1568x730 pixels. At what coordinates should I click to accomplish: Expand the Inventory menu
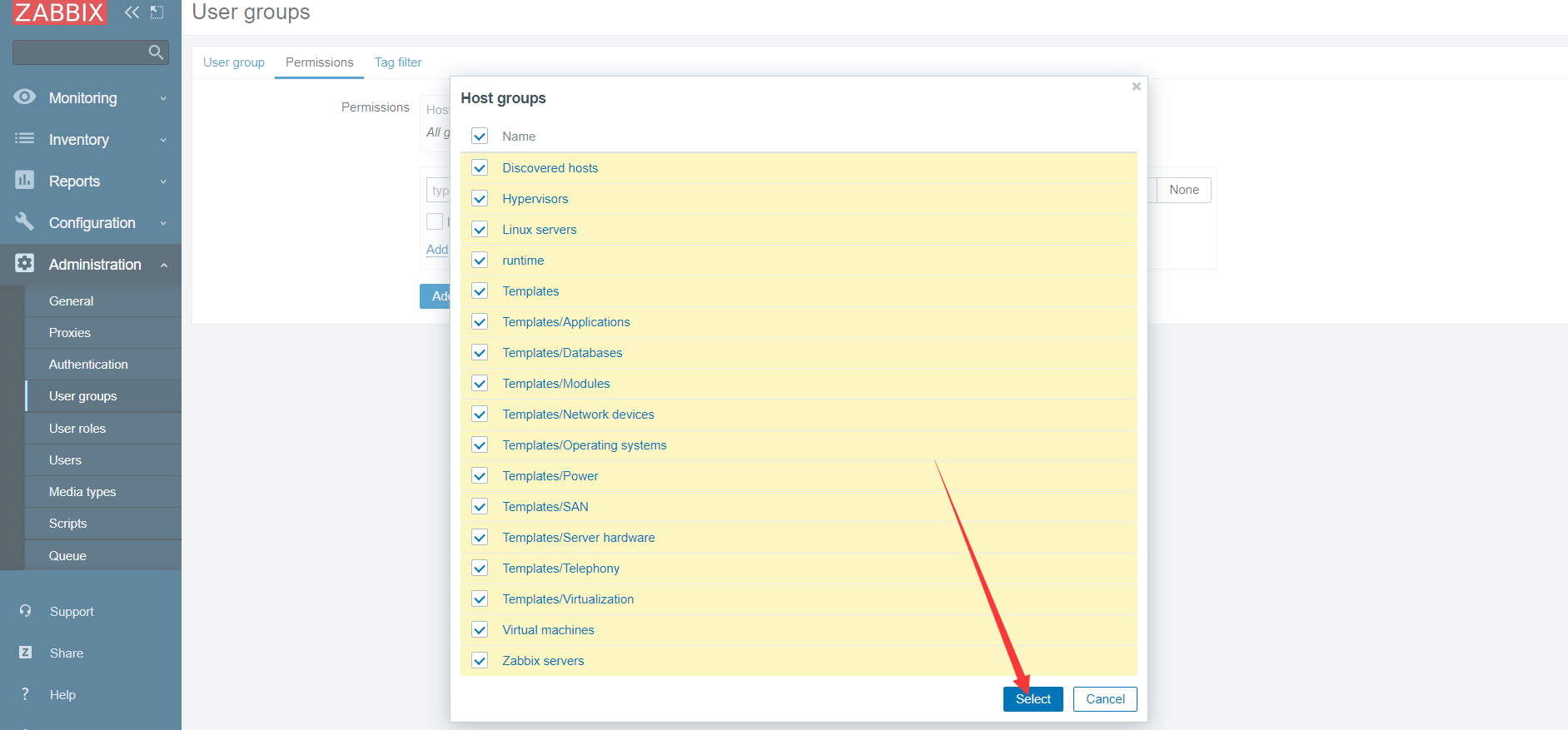(x=91, y=140)
